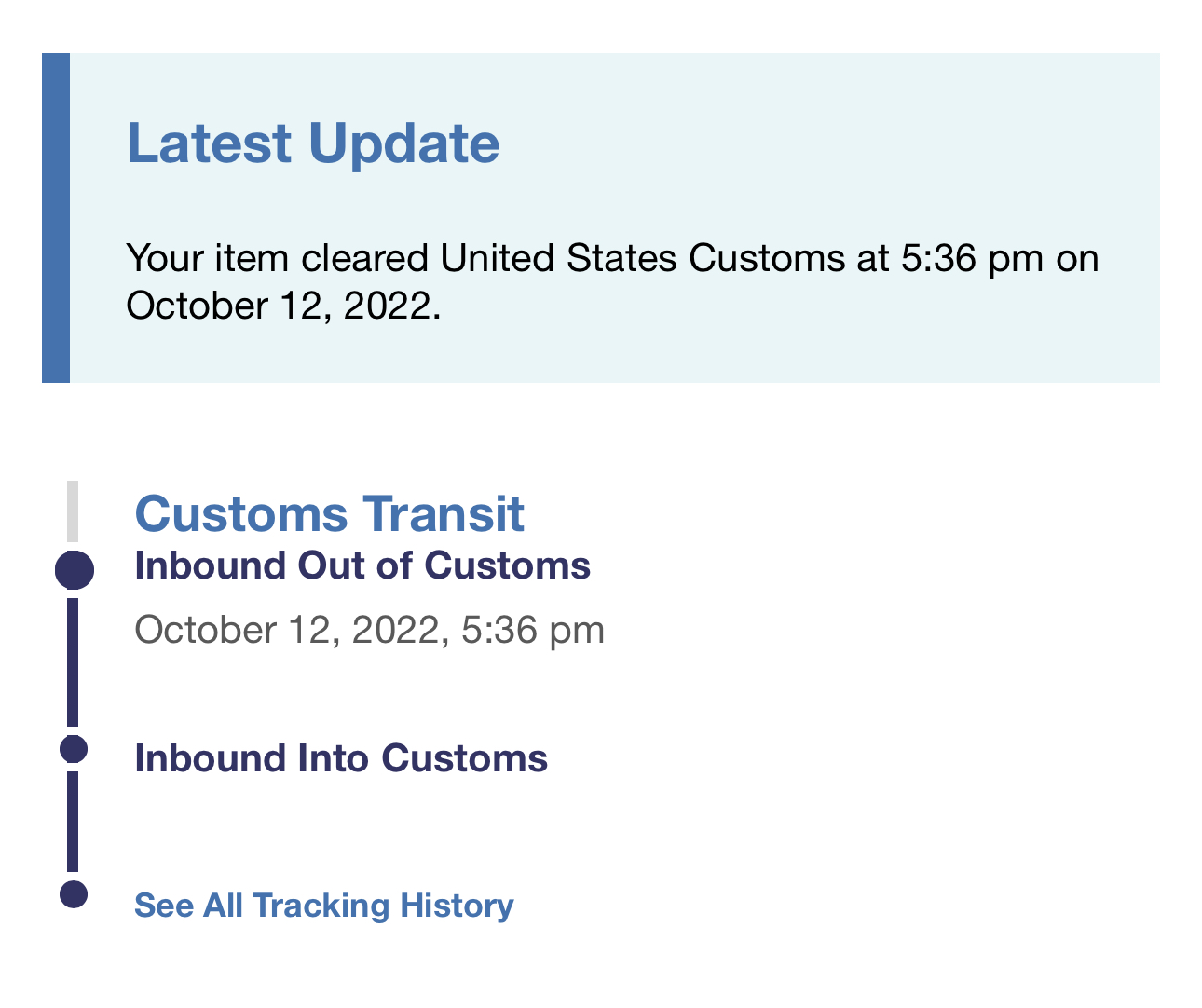Click the grey timeline segment above the first dot

coord(73,511)
